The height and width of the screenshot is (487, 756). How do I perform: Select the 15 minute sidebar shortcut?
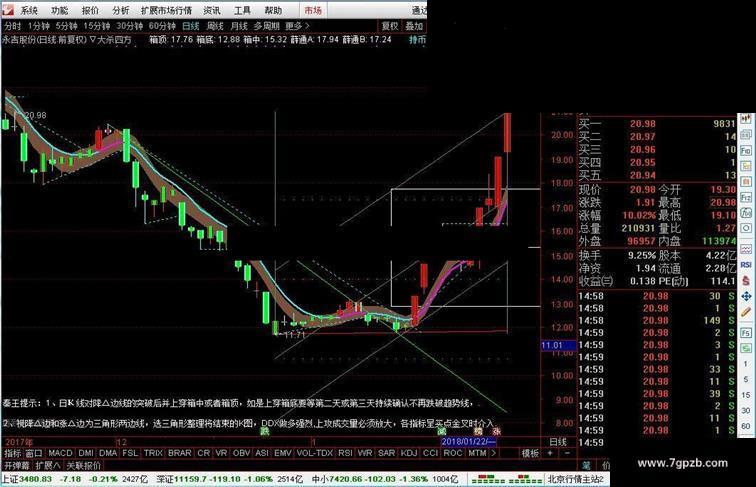pos(746,395)
